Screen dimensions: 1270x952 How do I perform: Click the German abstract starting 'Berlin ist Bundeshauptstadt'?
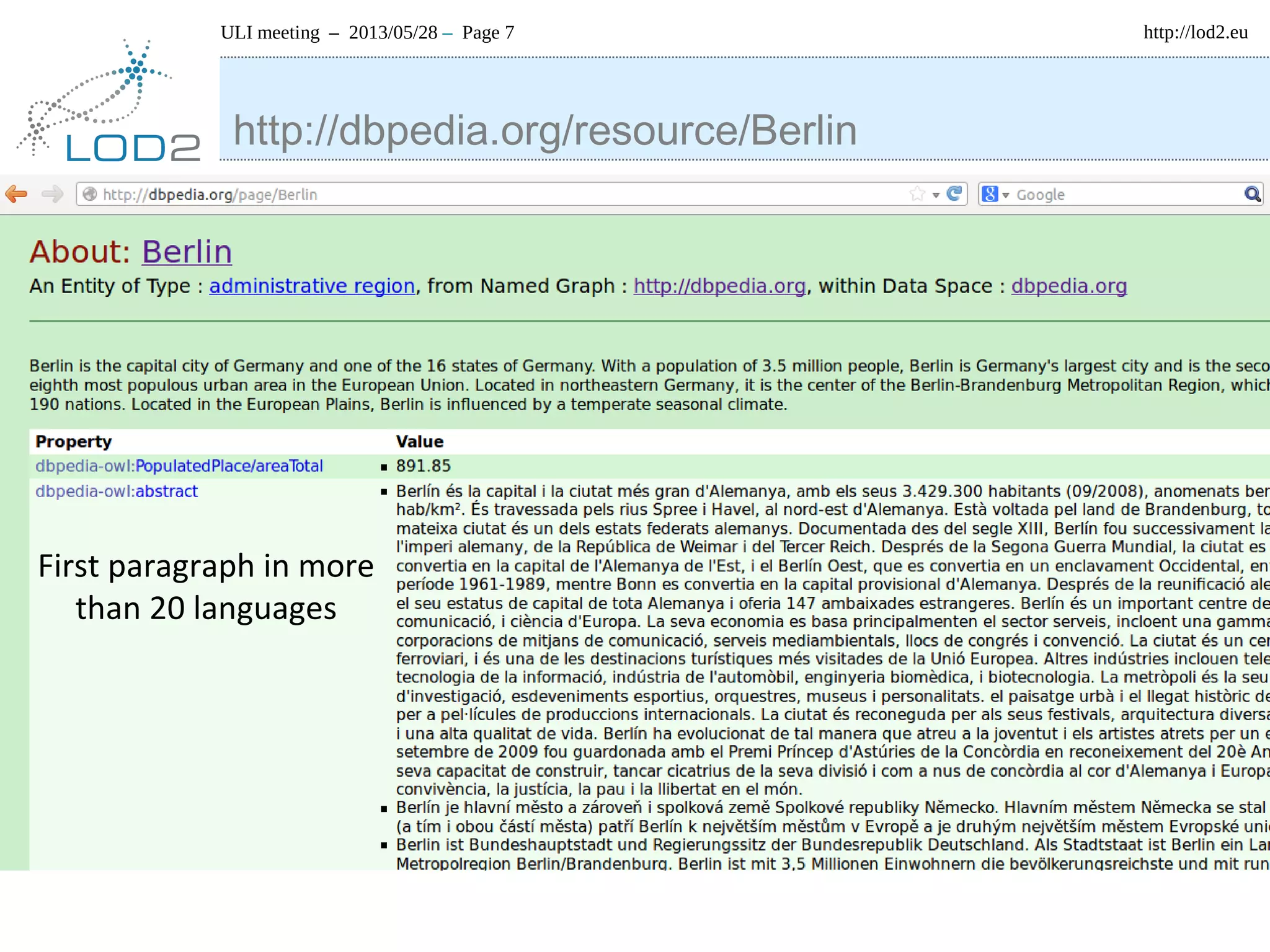pyautogui.click(x=833, y=855)
